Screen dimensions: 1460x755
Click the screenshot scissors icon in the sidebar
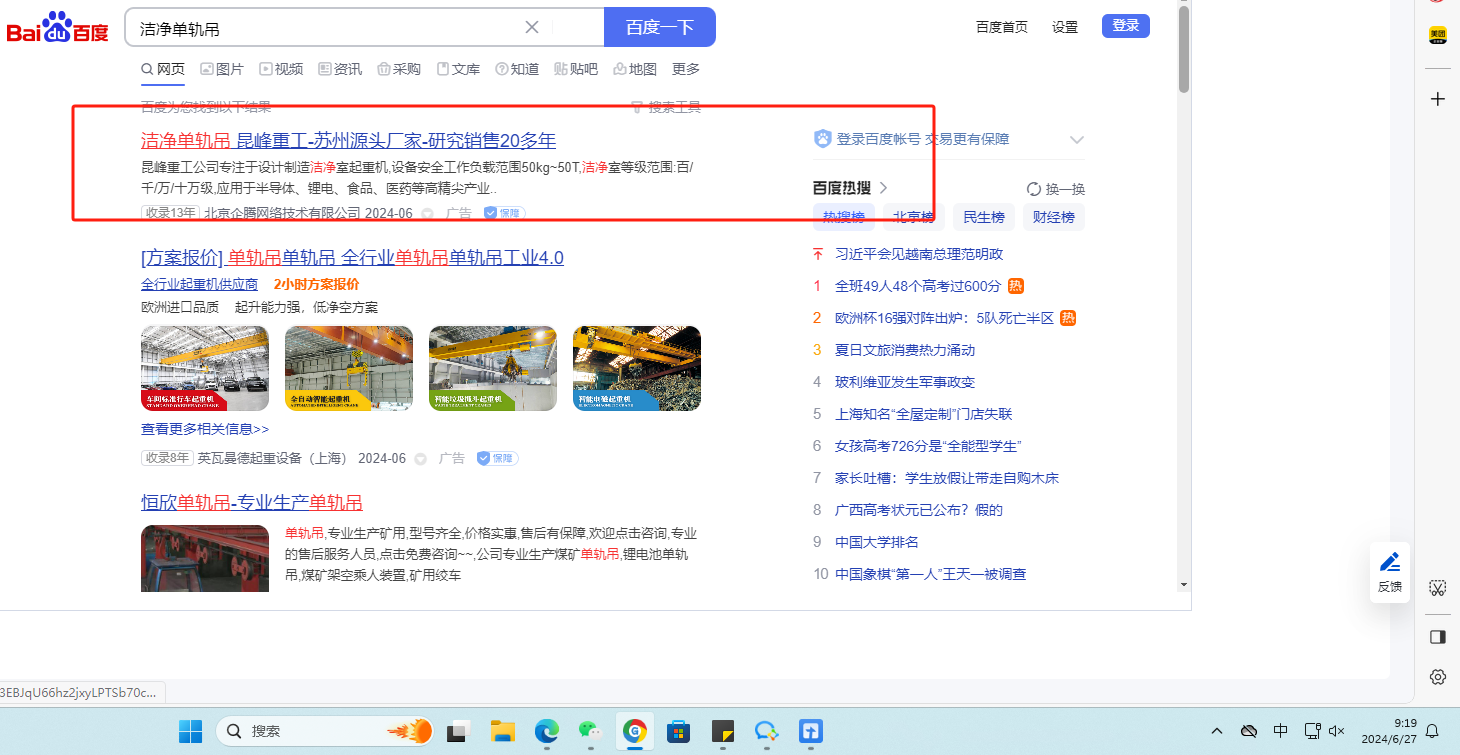point(1437,587)
